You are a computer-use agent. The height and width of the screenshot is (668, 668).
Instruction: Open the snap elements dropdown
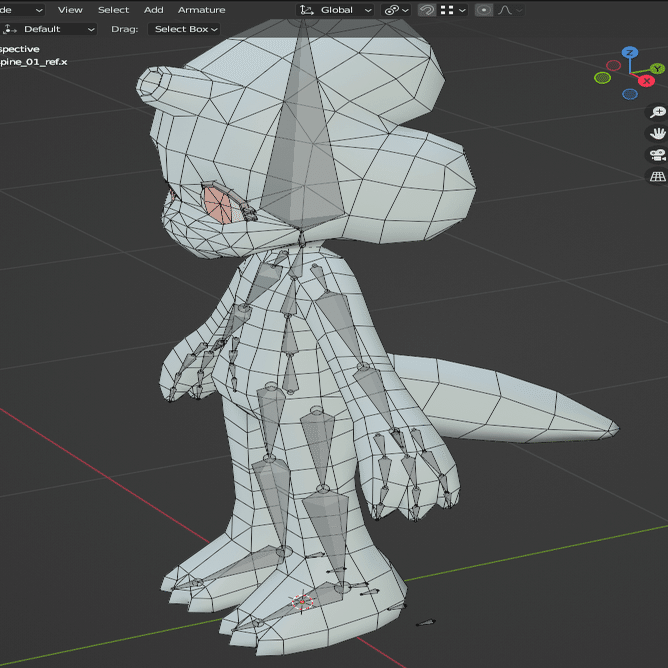452,10
